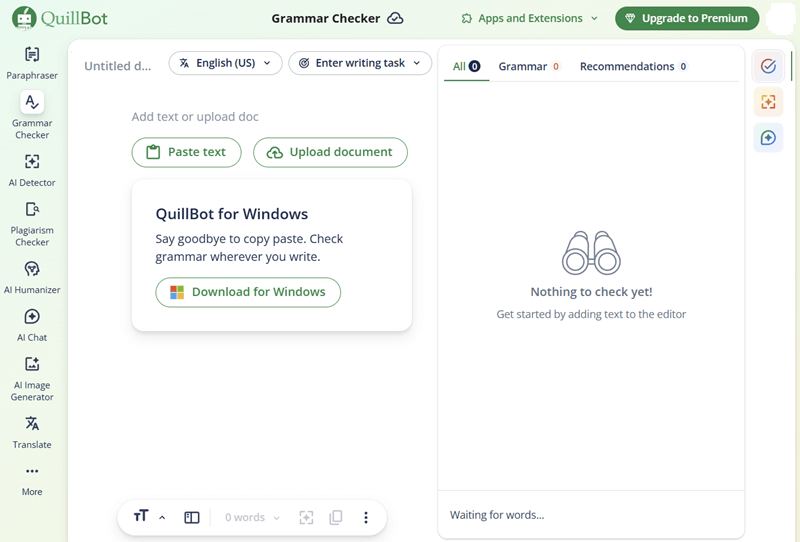The width and height of the screenshot is (800, 542).
Task: Open the AI chat shortcut icon at the right edge
Action: click(768, 138)
